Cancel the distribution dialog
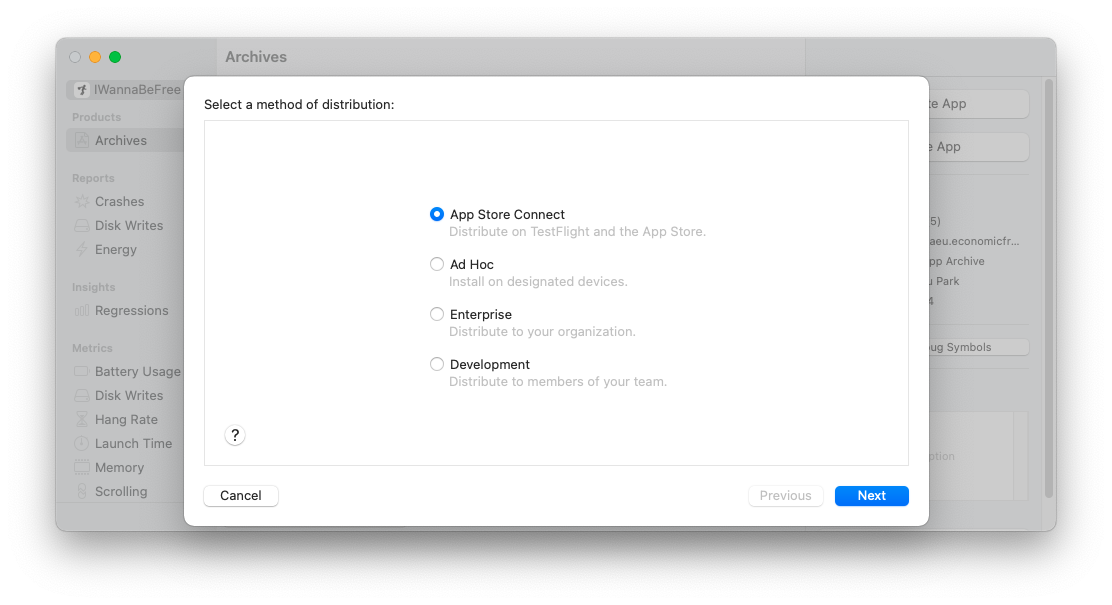This screenshot has height=605, width=1112. click(241, 496)
